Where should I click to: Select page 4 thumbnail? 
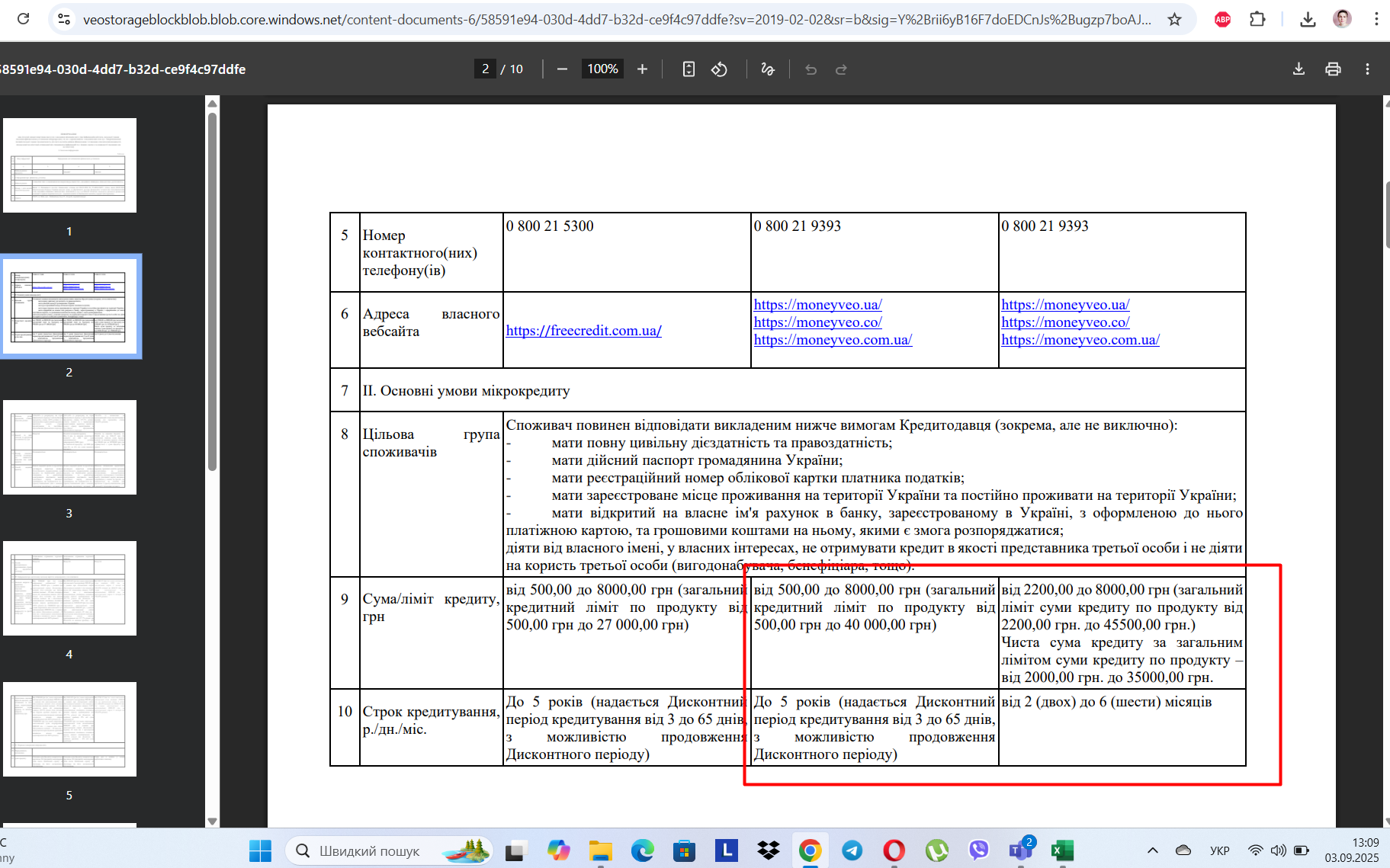[69, 588]
